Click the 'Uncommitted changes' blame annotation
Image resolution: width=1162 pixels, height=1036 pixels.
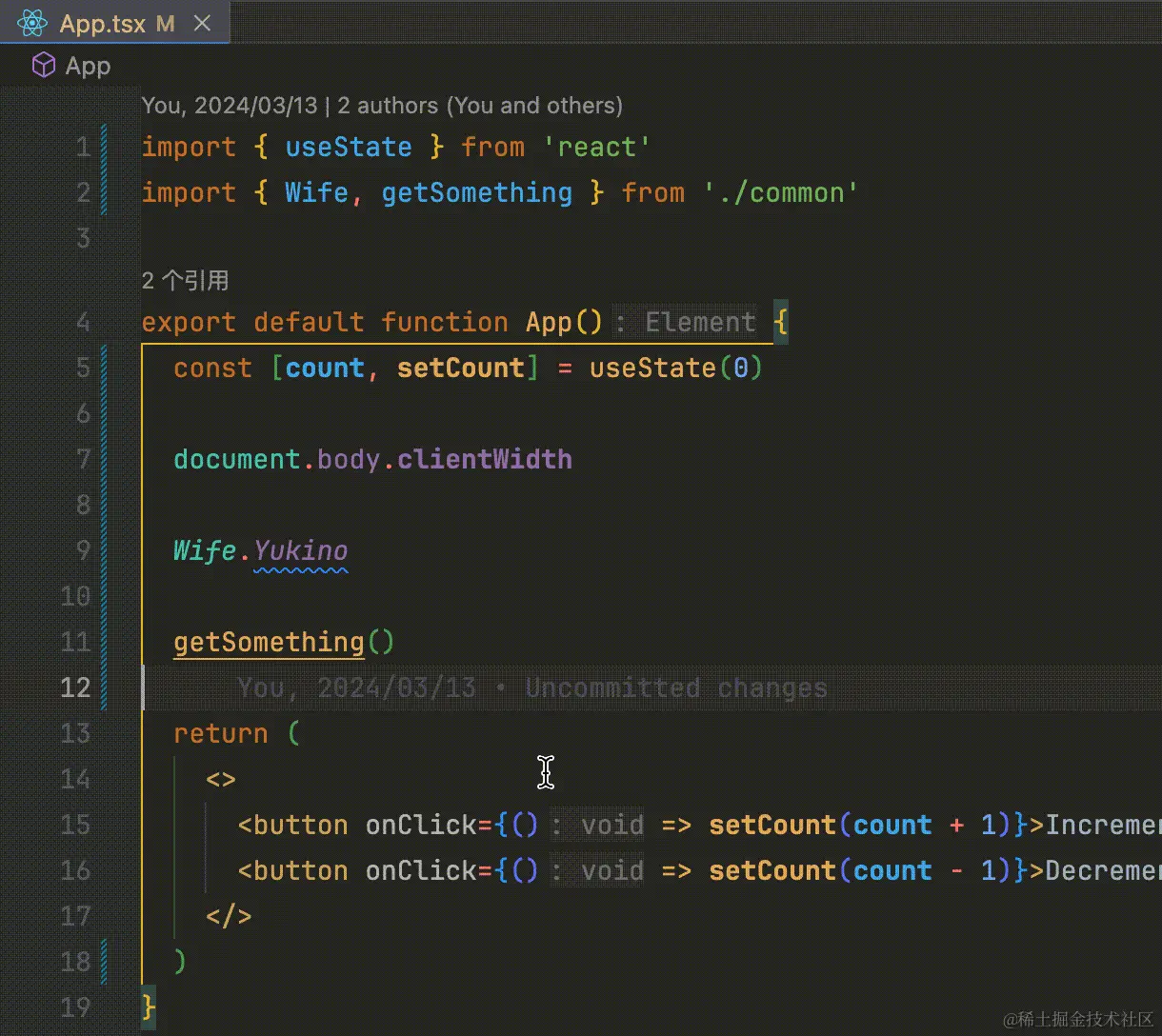point(676,687)
